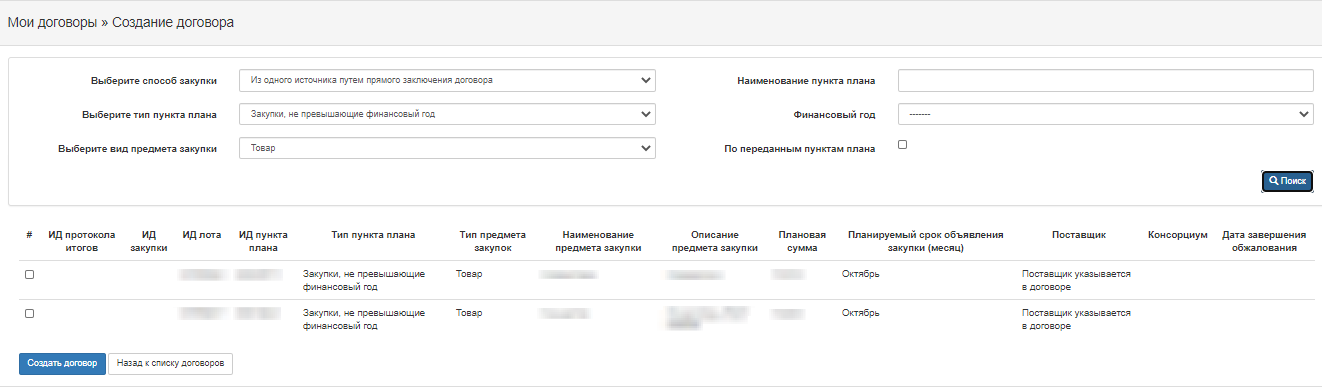Screen dimensions: 1322x387
Task: Open the Выберите вид предмета закупки dropdown
Action: [x=447, y=148]
